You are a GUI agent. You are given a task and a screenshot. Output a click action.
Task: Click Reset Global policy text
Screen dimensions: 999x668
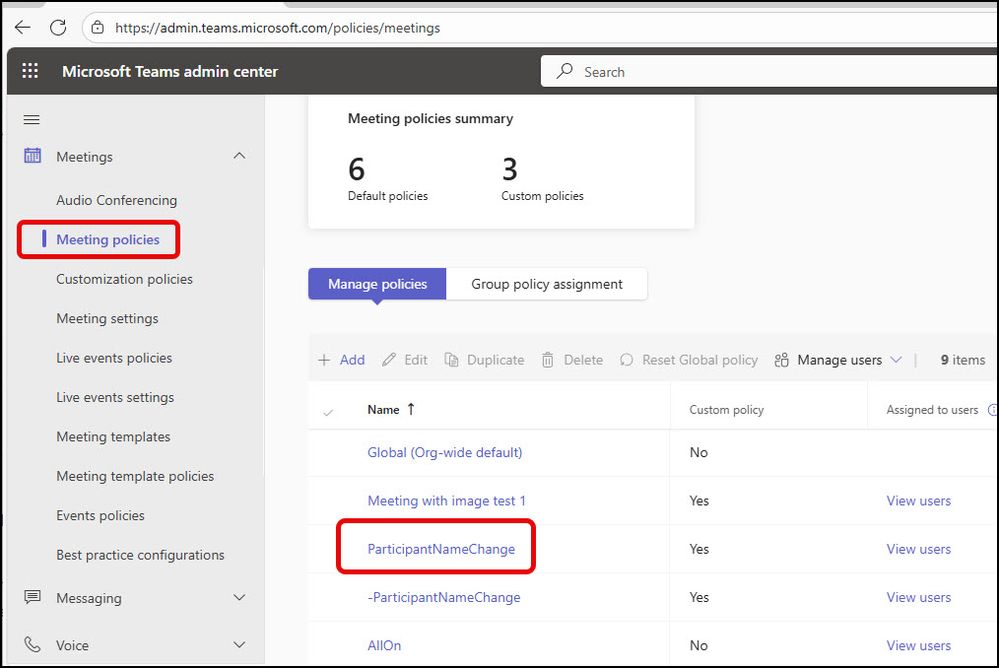point(700,360)
